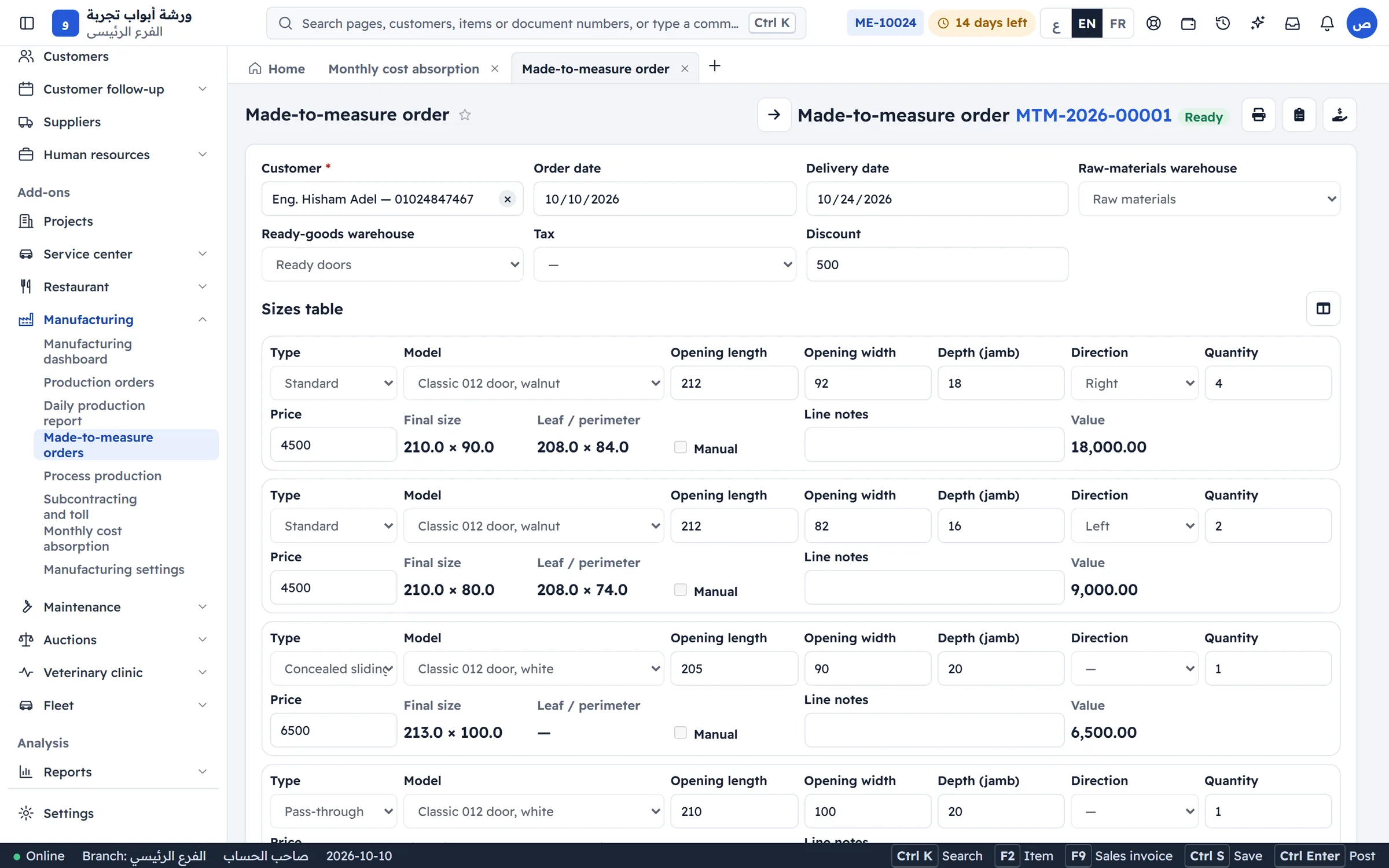Select EN language option
Image resolution: width=1389 pixels, height=868 pixels.
pos(1087,23)
